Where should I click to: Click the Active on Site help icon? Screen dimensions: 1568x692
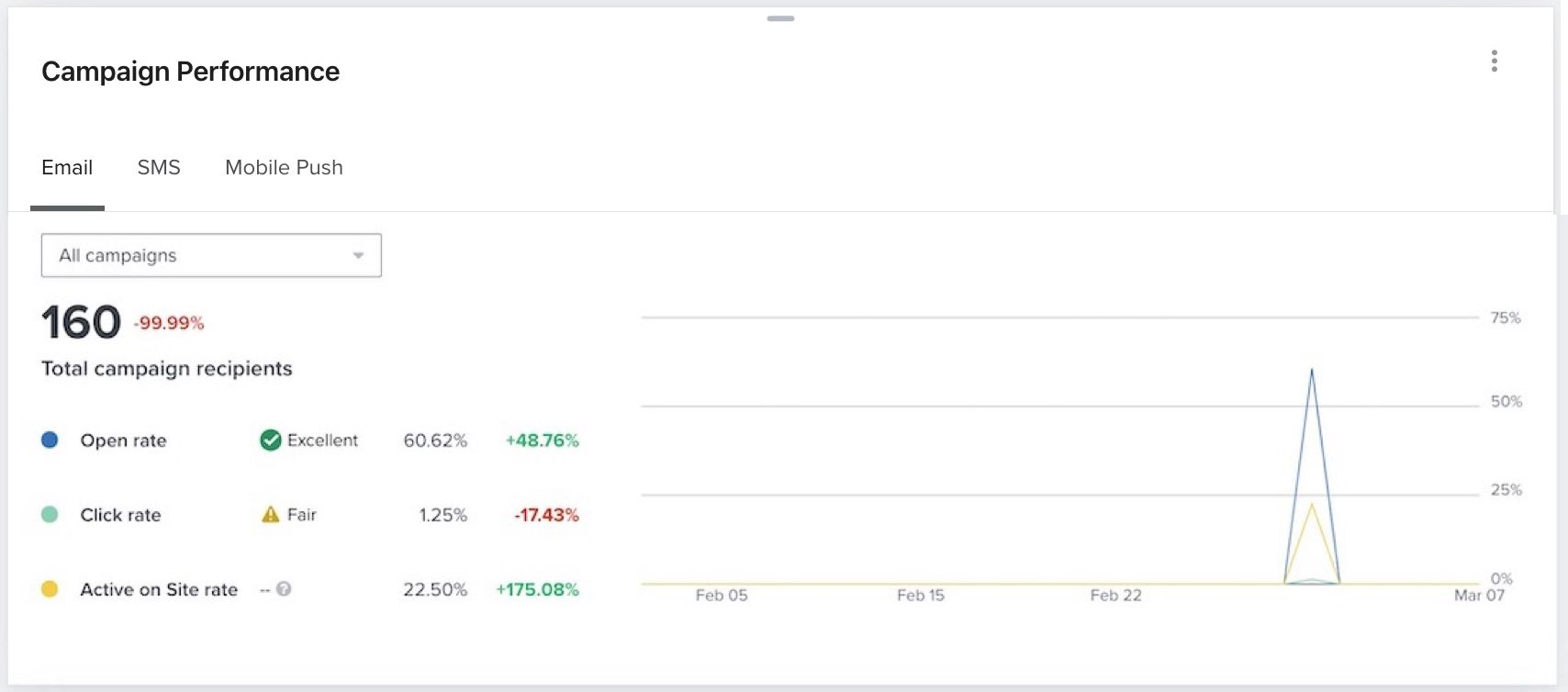(284, 589)
